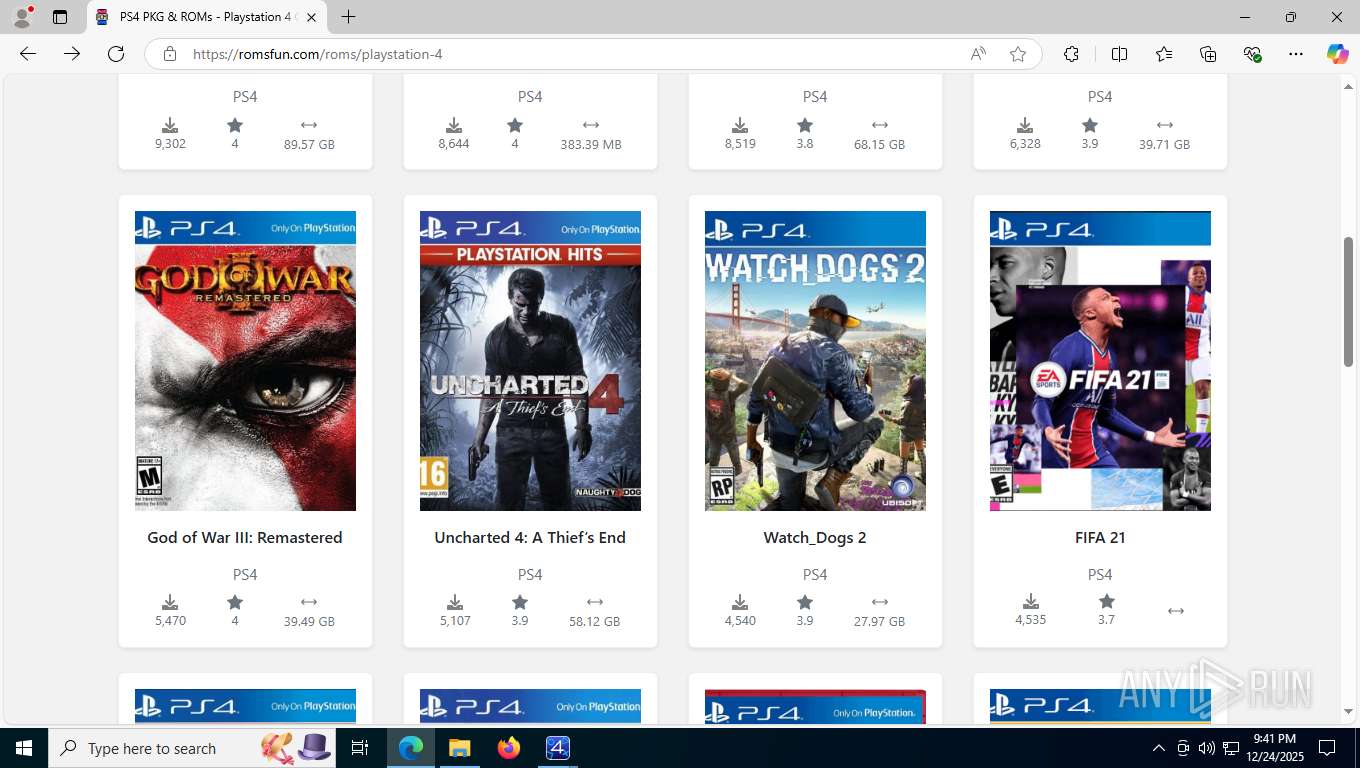
Task: Open the God of War III: Remastered title link
Action: point(245,537)
